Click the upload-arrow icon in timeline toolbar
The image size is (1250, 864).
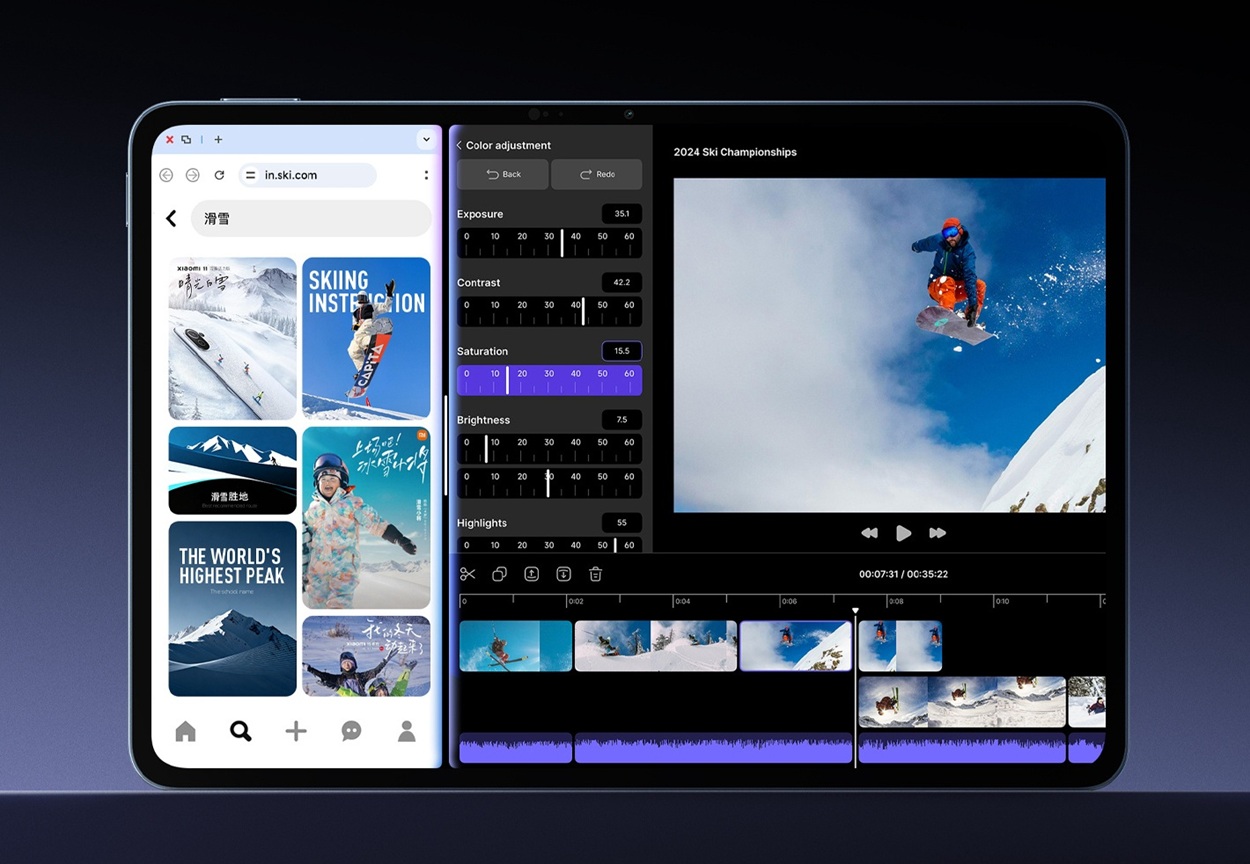point(531,574)
